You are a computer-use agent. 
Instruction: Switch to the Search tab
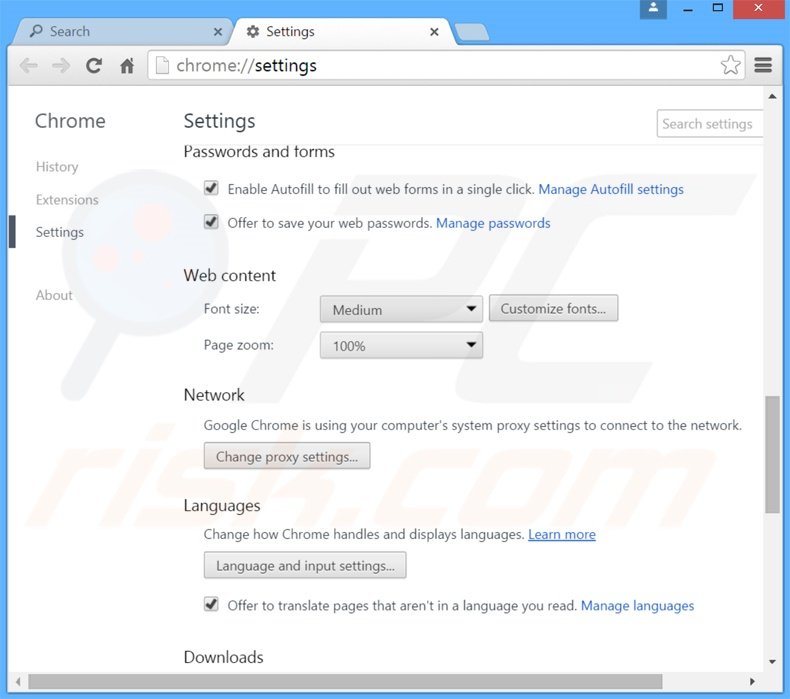pyautogui.click(x=121, y=32)
